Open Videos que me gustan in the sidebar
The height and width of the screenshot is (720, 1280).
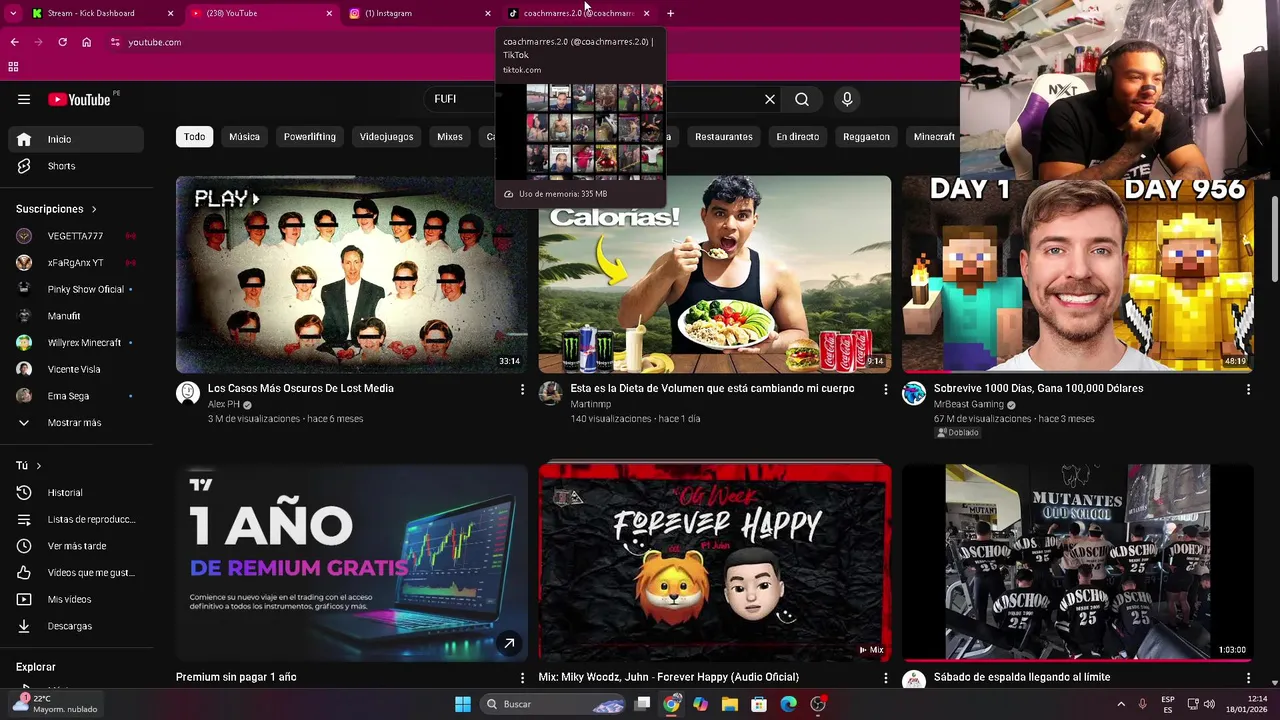pyautogui.click(x=76, y=572)
